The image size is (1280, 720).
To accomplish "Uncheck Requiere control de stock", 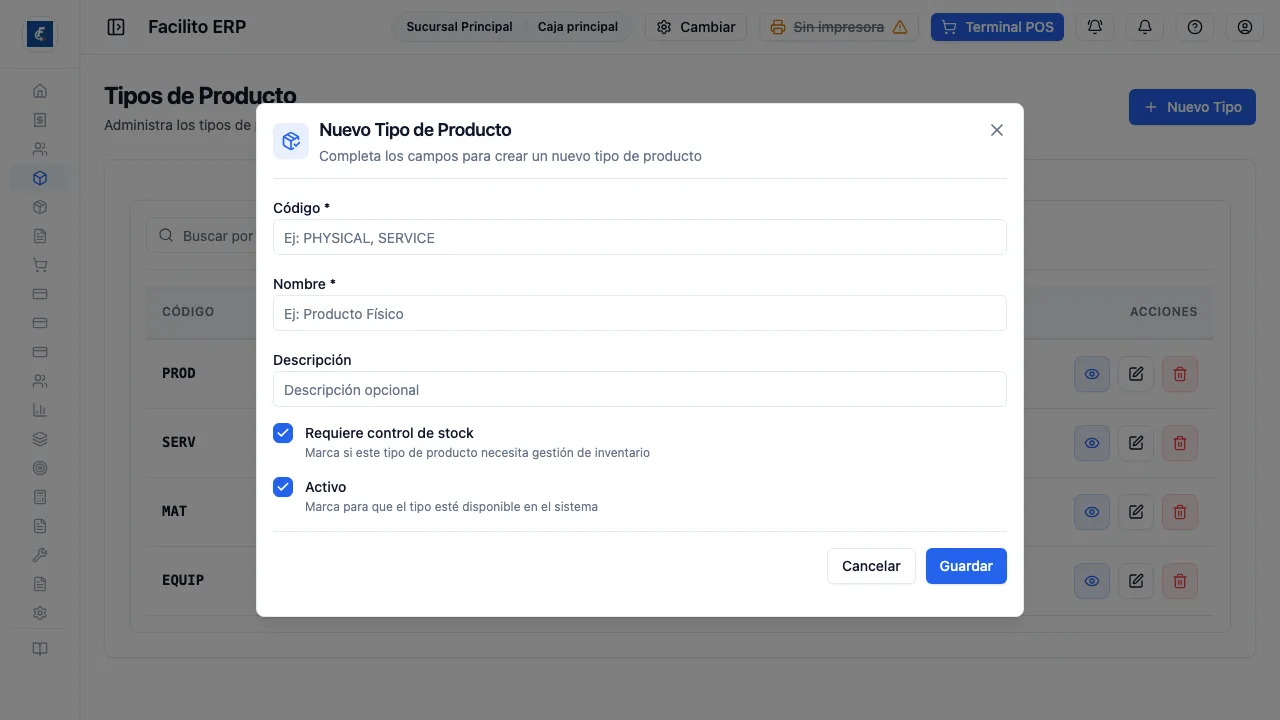I will (x=283, y=433).
